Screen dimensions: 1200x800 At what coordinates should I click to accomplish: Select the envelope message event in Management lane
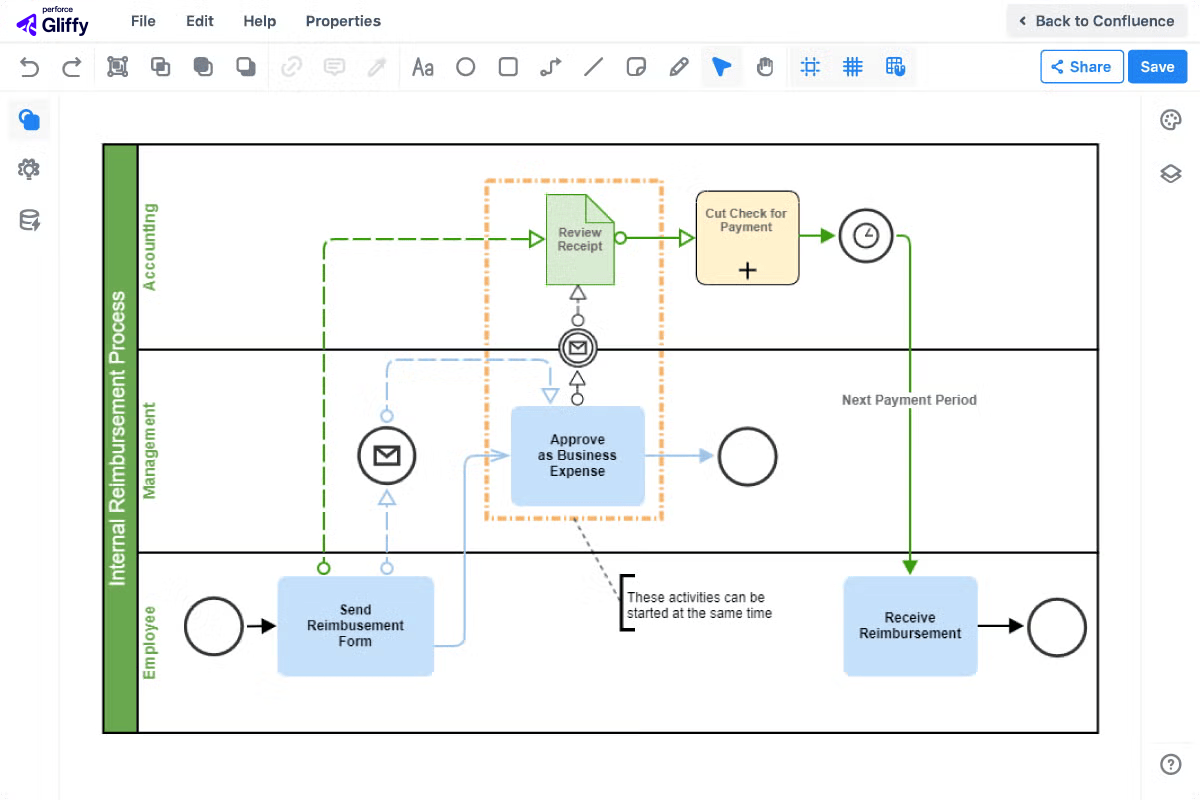[387, 456]
